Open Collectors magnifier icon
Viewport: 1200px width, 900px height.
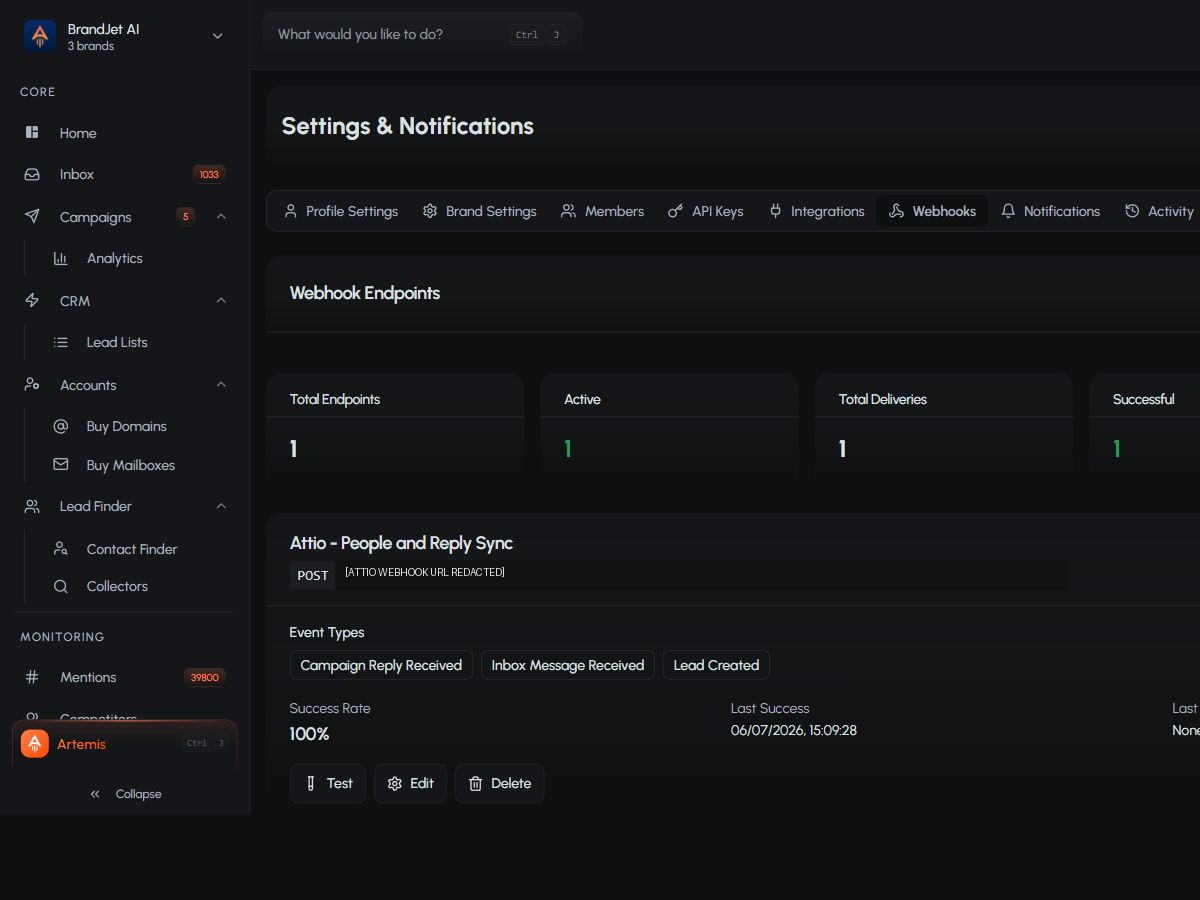click(60, 586)
